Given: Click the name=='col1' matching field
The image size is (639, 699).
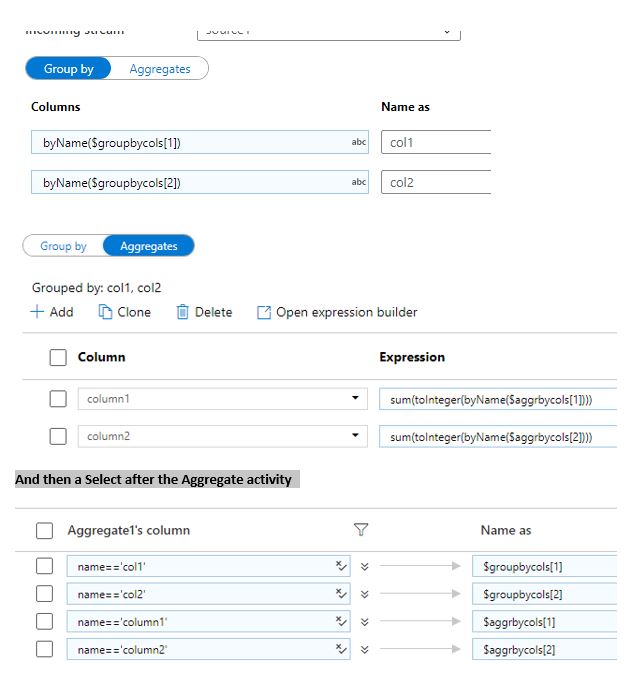Looking at the screenshot, I should [x=208, y=566].
